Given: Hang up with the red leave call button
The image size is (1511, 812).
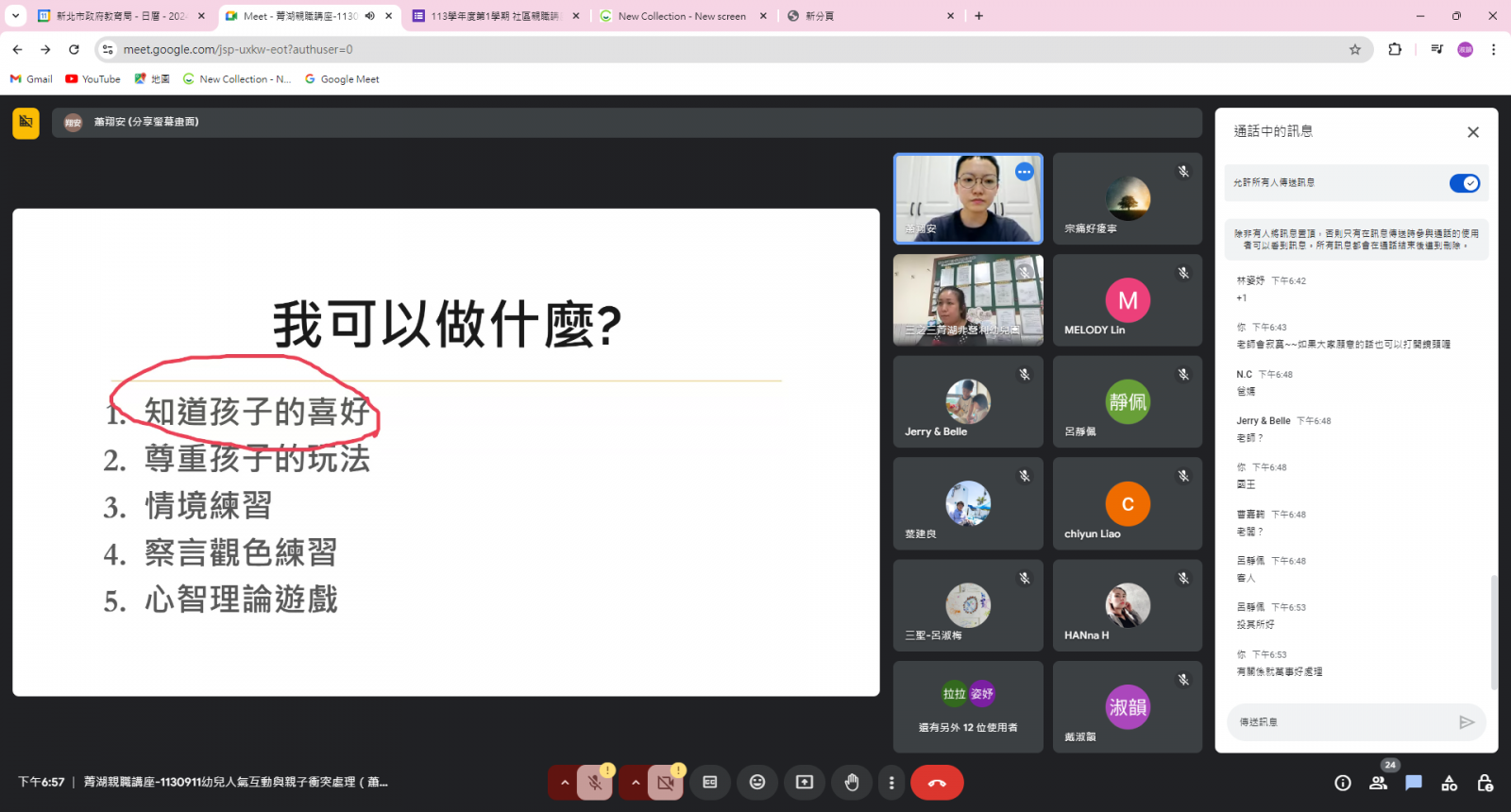Looking at the screenshot, I should click(x=937, y=782).
